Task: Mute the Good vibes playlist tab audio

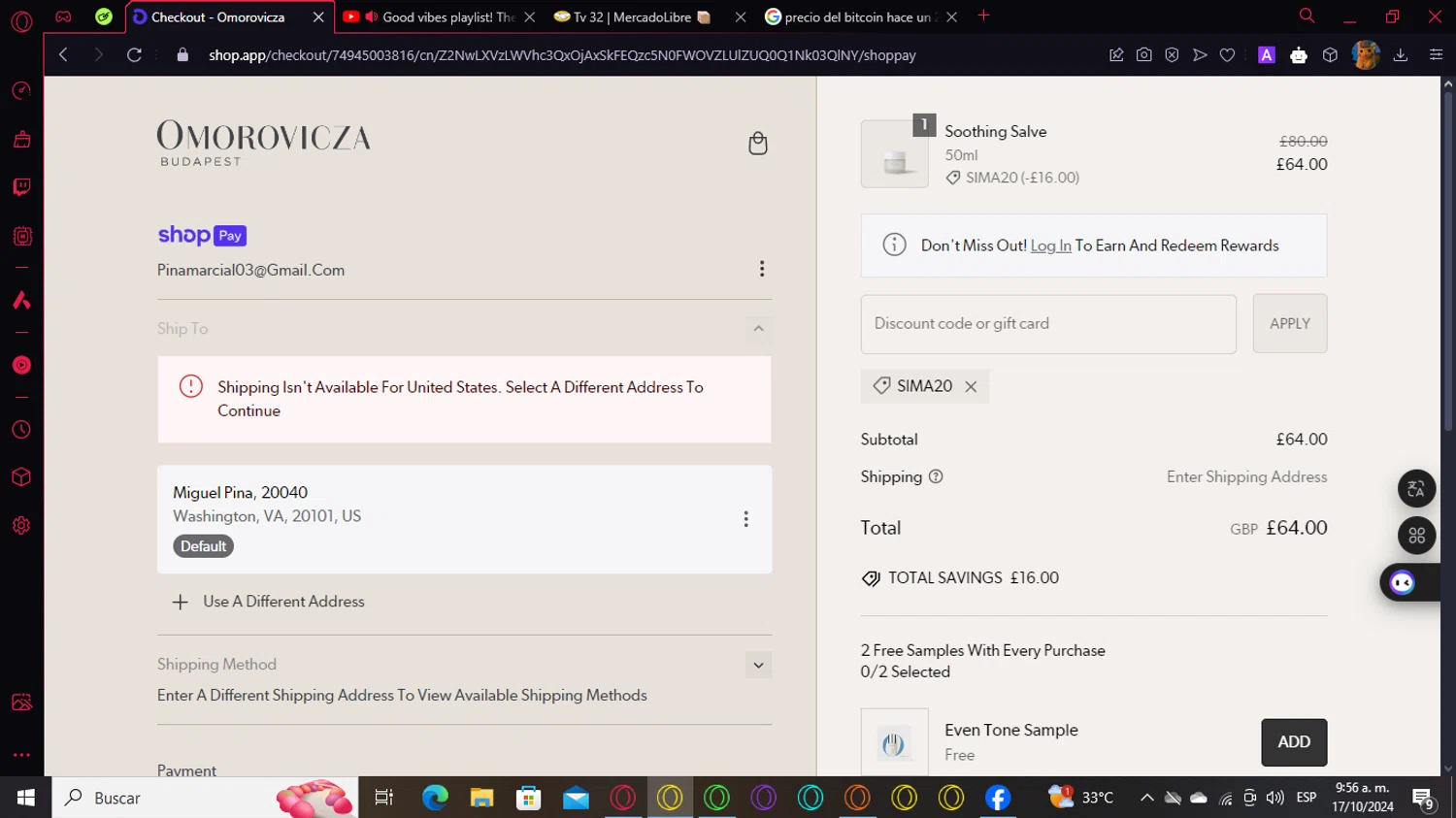Action: pos(371,16)
